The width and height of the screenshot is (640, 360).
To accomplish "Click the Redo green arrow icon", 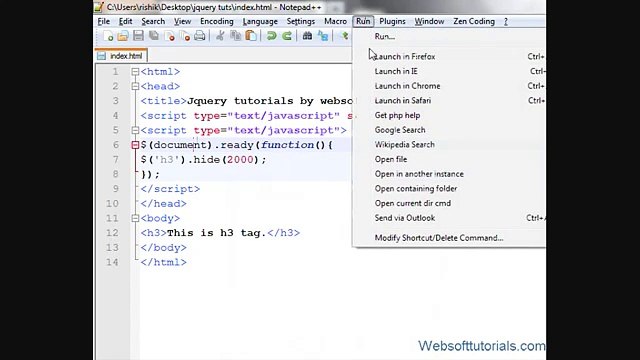I will tap(287, 36).
